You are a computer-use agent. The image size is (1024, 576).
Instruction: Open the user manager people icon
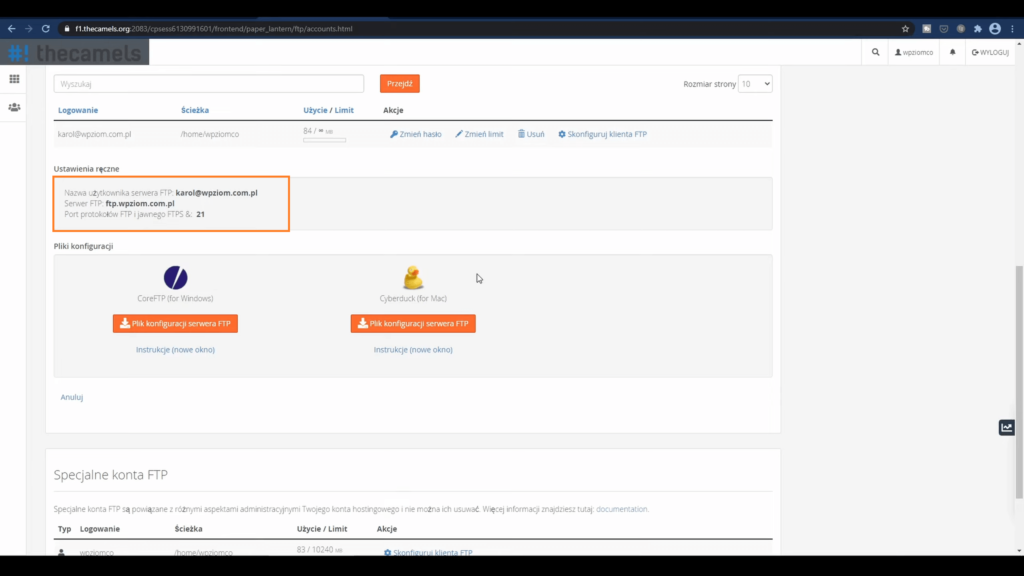tap(14, 107)
